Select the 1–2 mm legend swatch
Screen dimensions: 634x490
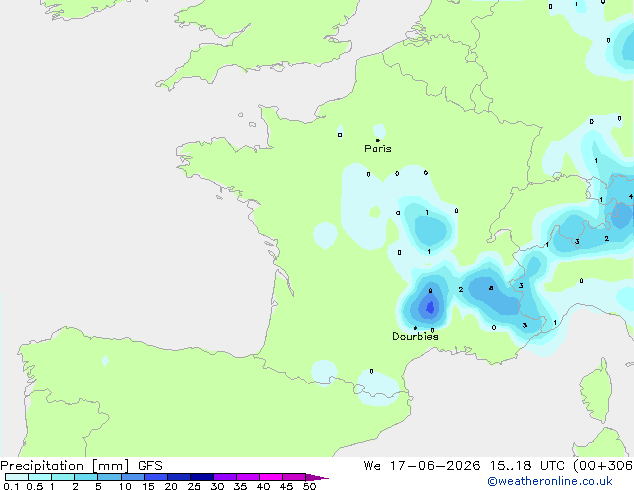pyautogui.click(x=63, y=477)
